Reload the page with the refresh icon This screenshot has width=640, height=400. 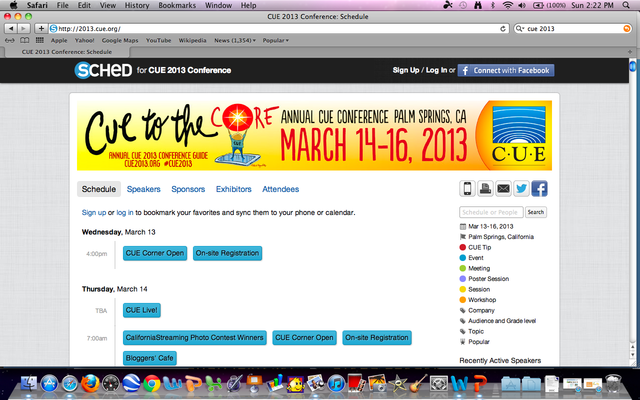(x=503, y=29)
